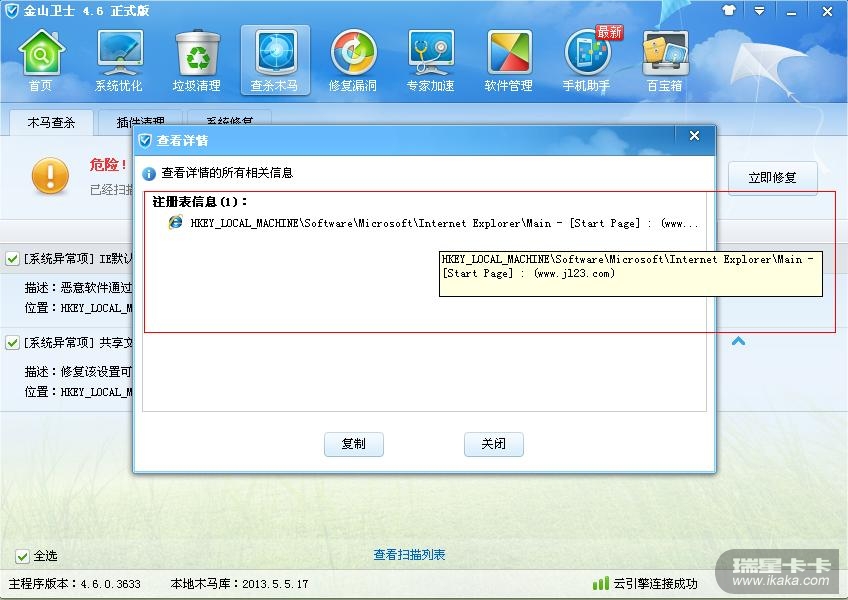Click the skin change shirt icon

(x=729, y=10)
